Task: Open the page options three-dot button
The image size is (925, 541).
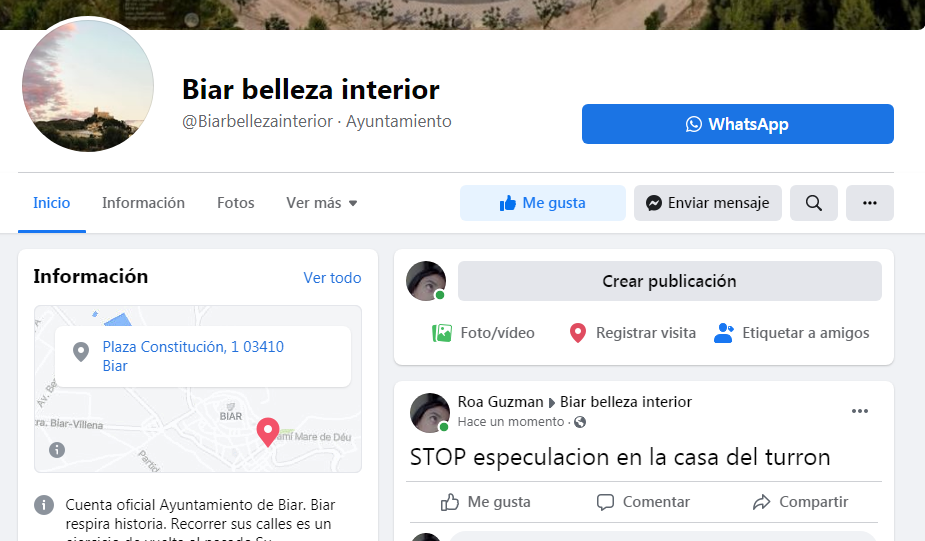Action: pyautogui.click(x=870, y=203)
